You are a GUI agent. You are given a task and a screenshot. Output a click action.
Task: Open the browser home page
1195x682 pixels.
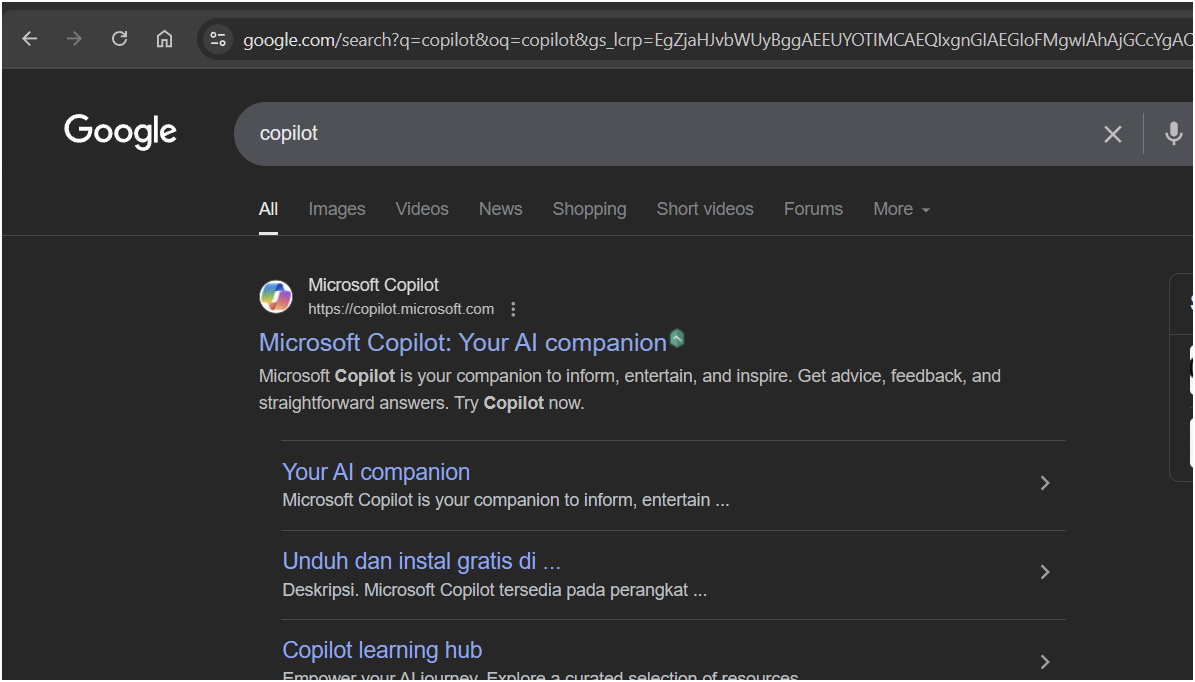point(164,39)
